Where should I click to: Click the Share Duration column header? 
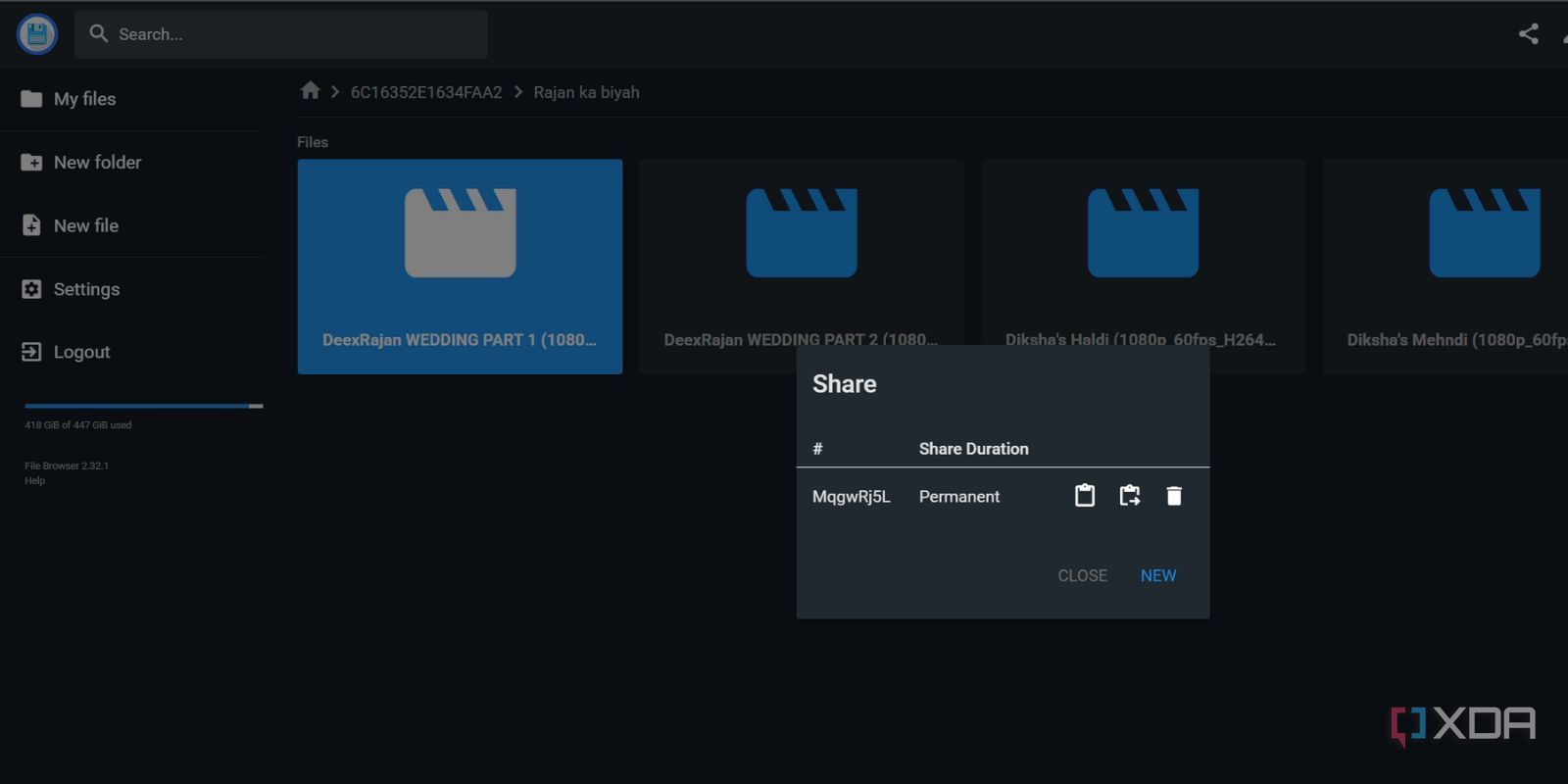pos(974,449)
